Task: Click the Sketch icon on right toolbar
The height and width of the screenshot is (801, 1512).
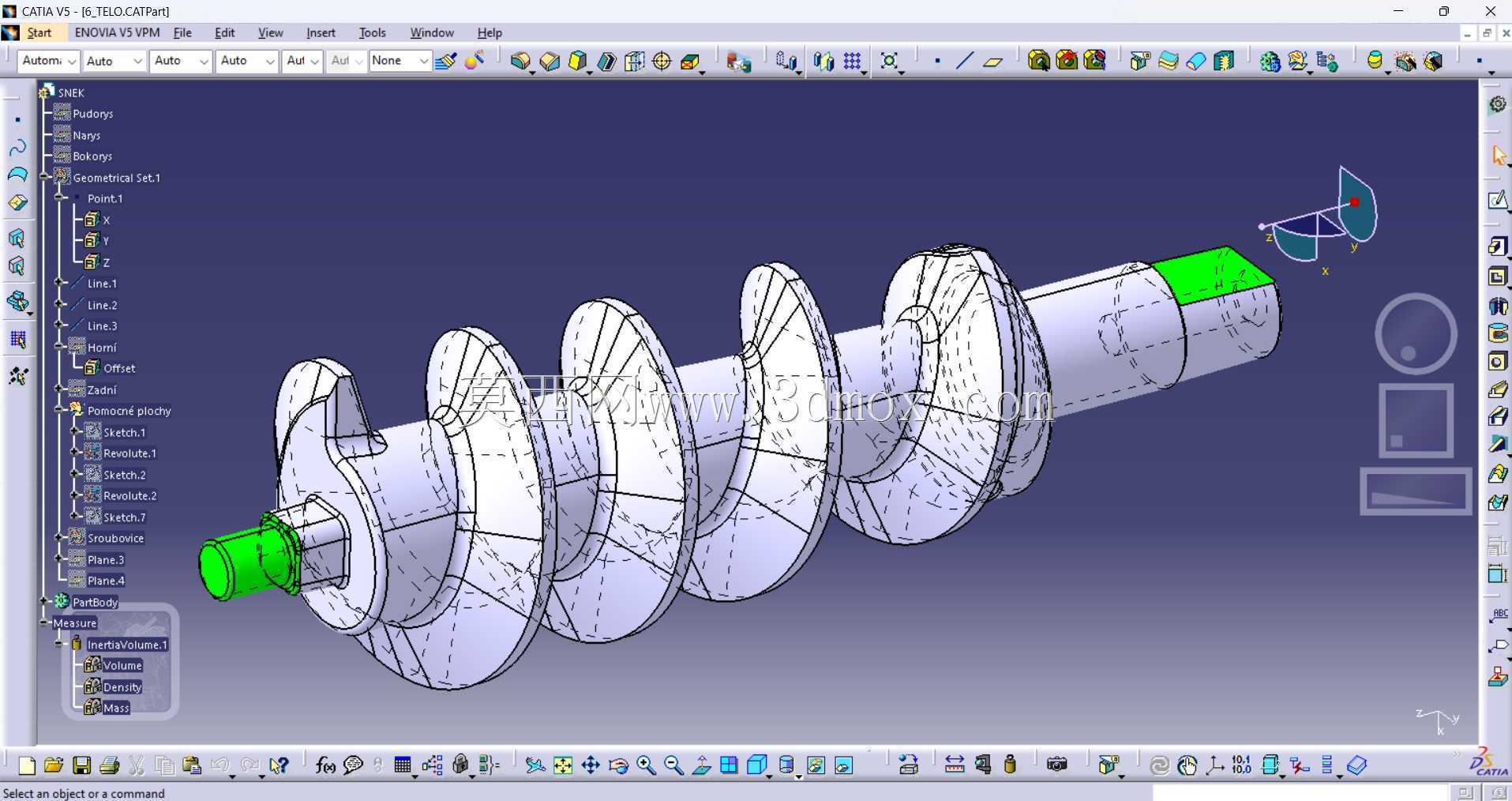Action: click(x=1498, y=200)
